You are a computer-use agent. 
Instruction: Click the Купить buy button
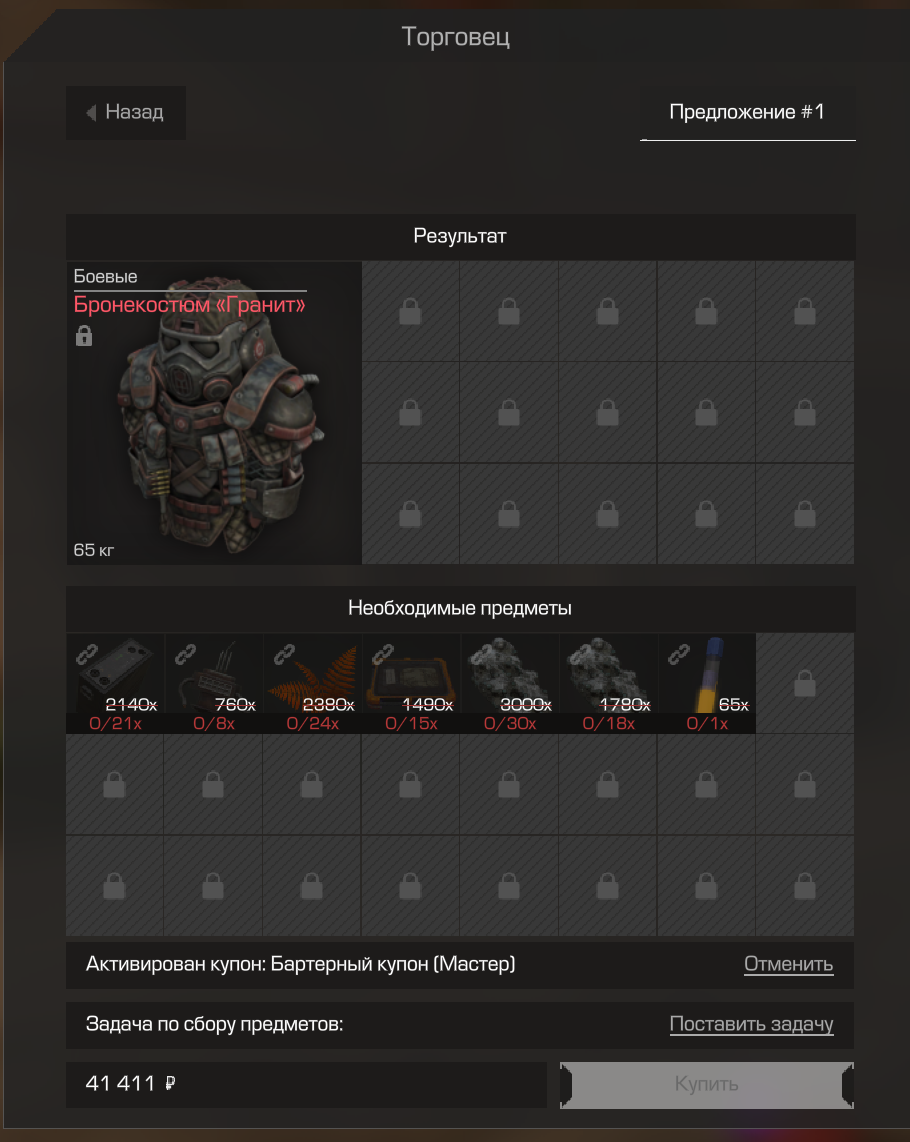click(x=707, y=1084)
